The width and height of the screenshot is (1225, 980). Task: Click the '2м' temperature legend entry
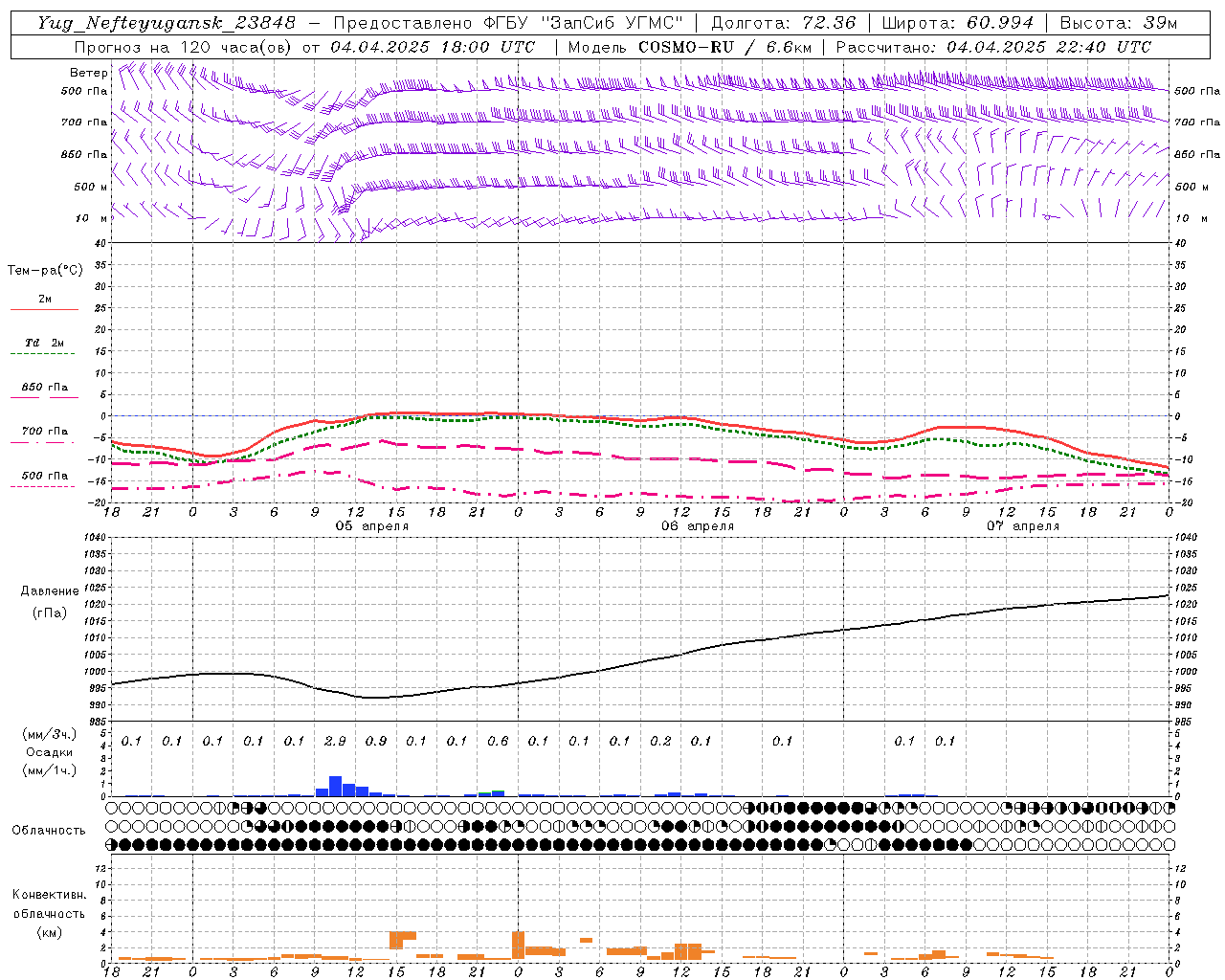point(45,300)
